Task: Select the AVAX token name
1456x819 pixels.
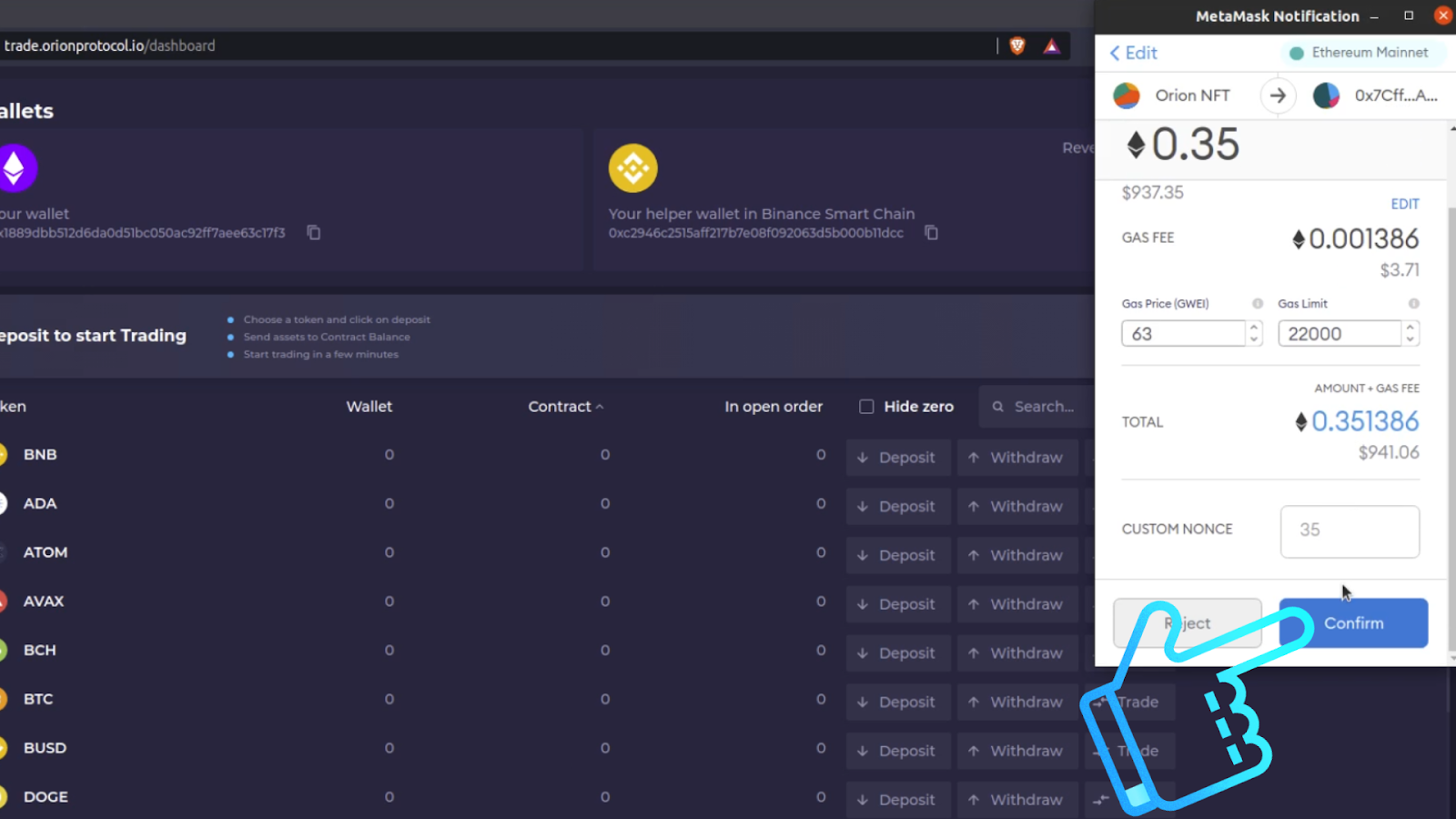Action: (44, 602)
